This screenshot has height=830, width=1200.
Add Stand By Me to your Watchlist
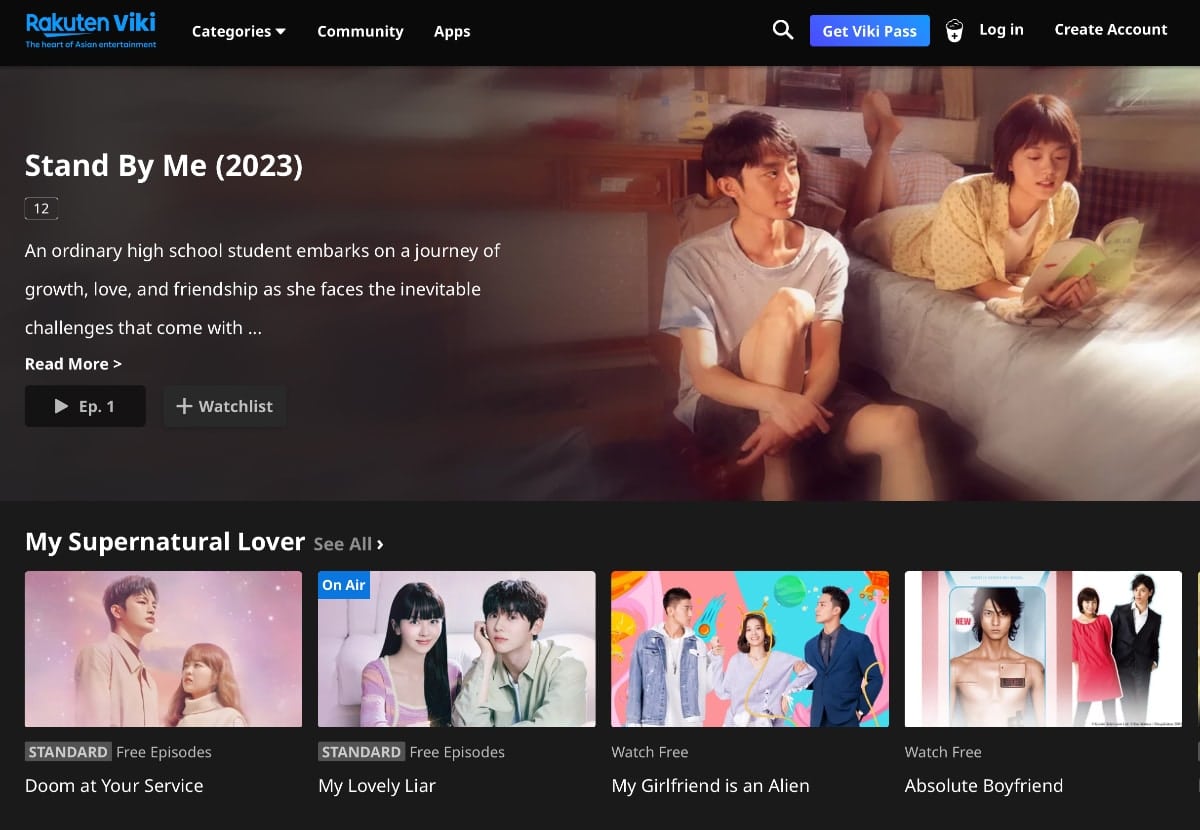point(224,406)
